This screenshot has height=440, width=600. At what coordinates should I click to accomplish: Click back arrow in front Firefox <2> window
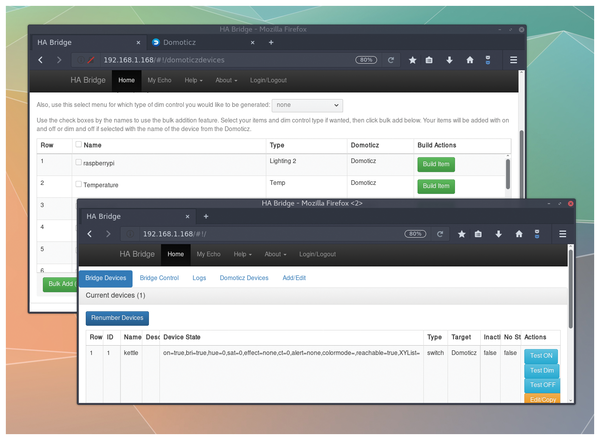(x=90, y=234)
